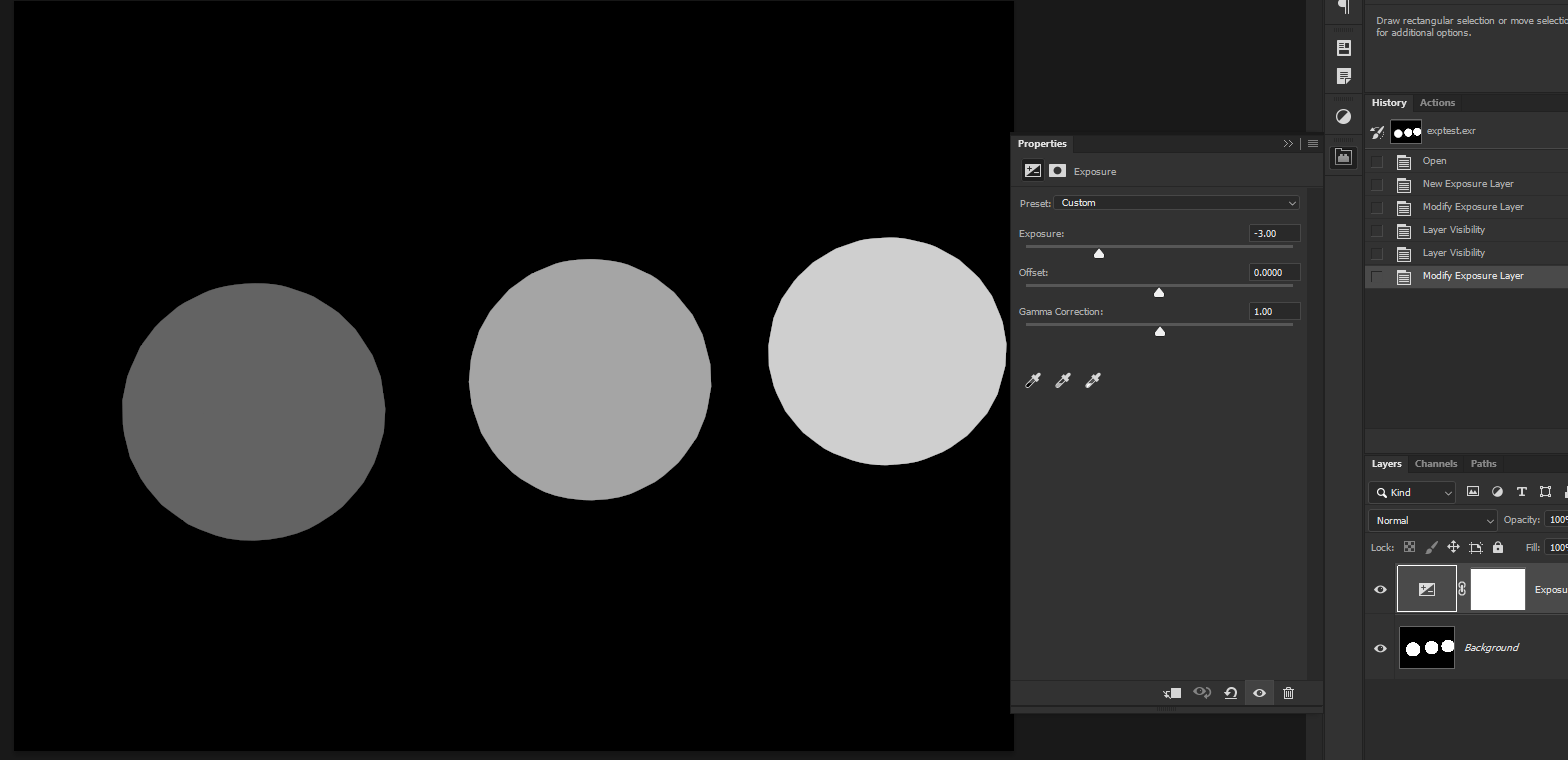Click the Fill value field in Layers
Viewport: 1568px width, 760px height.
pos(1556,548)
